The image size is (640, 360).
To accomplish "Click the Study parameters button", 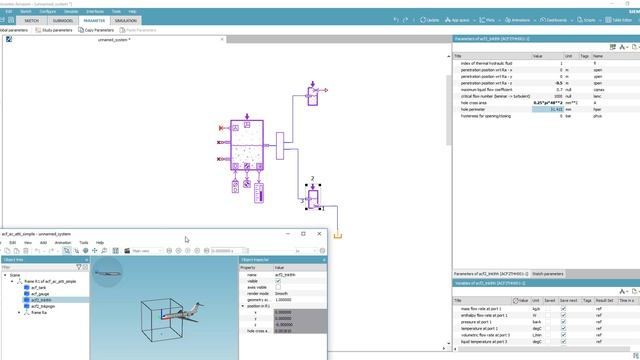I will pyautogui.click(x=54, y=30).
